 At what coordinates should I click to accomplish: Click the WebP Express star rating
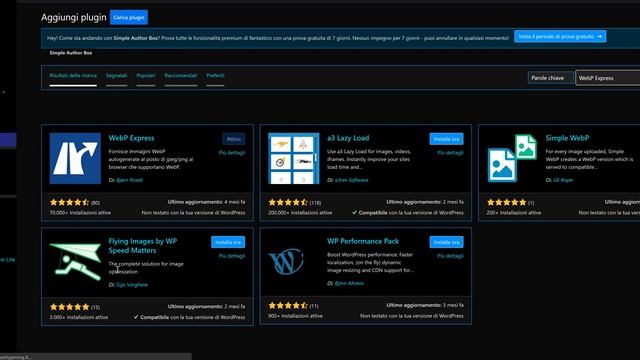[x=69, y=202]
